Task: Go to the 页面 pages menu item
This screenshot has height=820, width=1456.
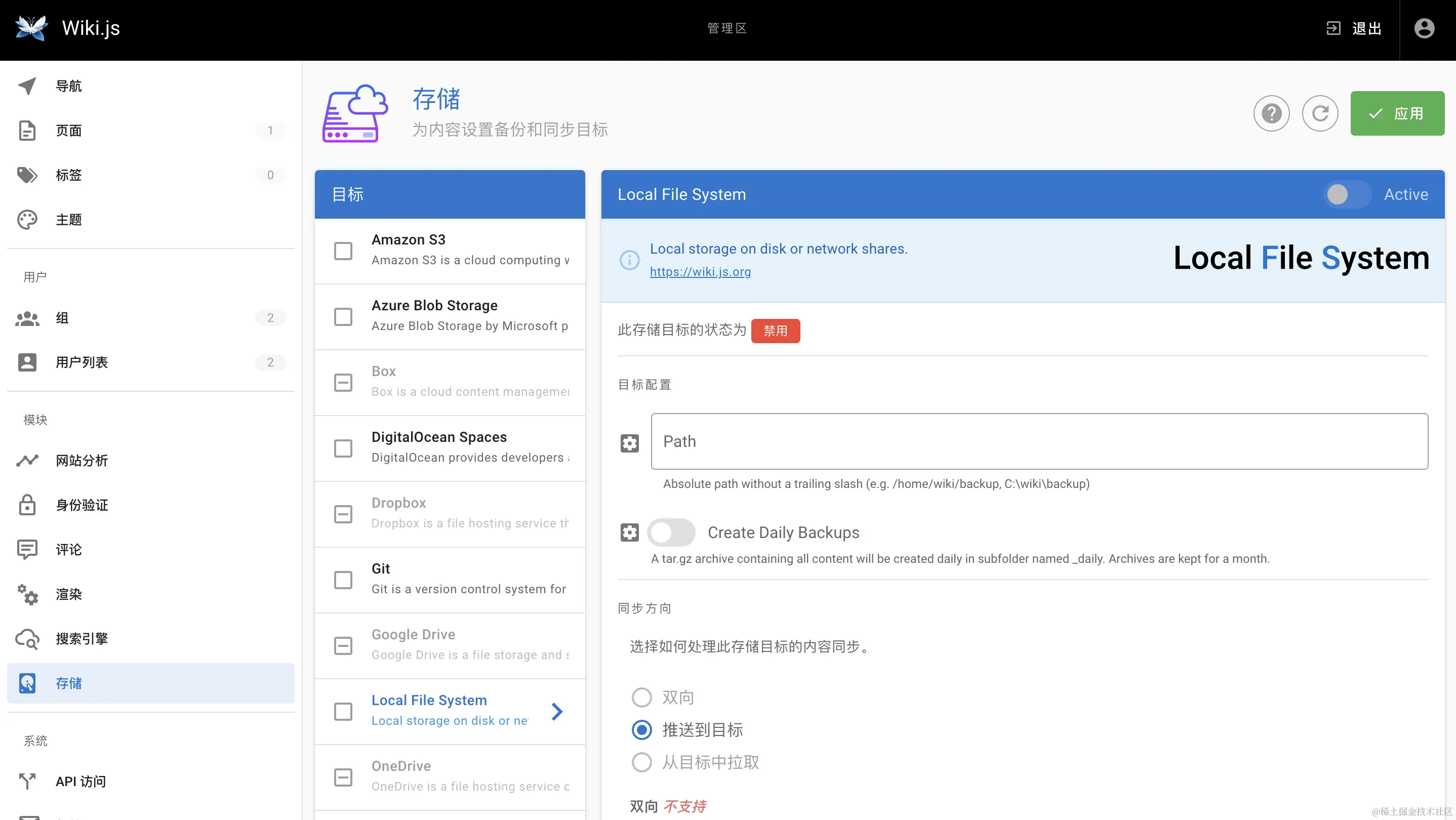Action: click(68, 131)
